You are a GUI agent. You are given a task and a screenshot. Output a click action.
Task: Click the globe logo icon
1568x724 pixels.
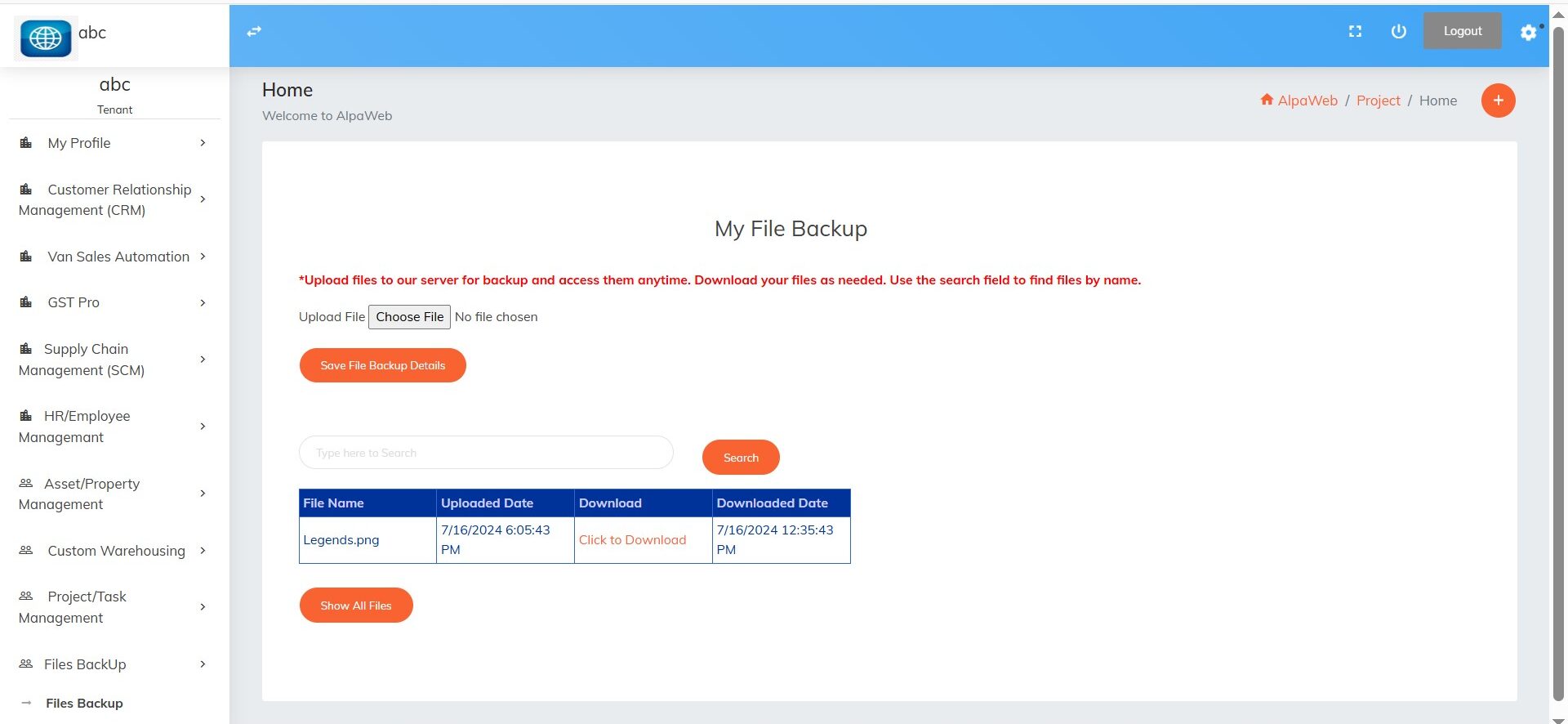click(x=46, y=38)
